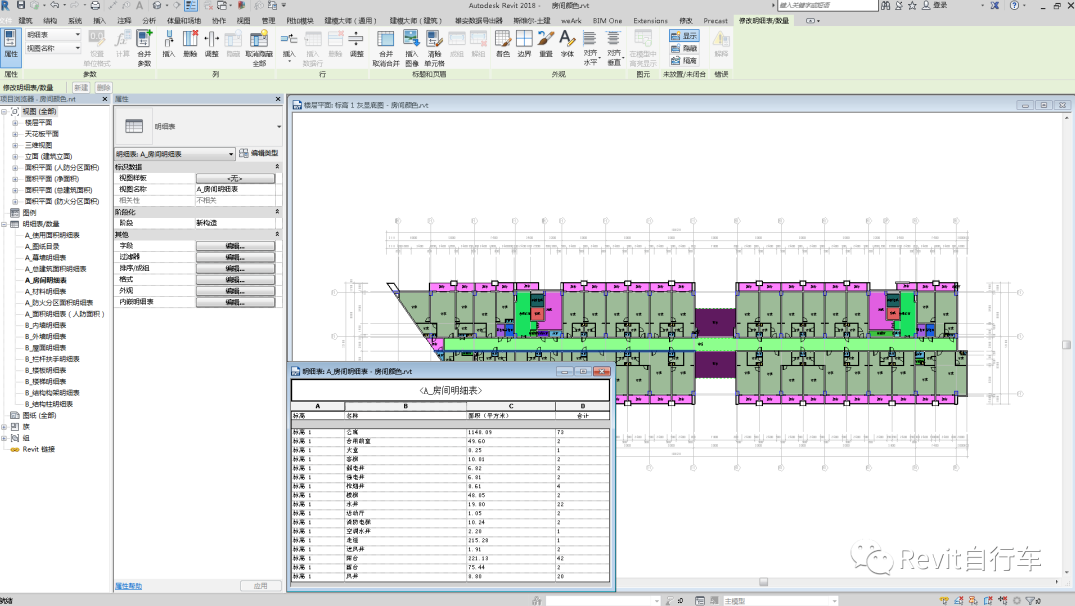Click 编辑 button for 字段 row
The height and width of the screenshot is (606, 1075).
[x=234, y=245]
